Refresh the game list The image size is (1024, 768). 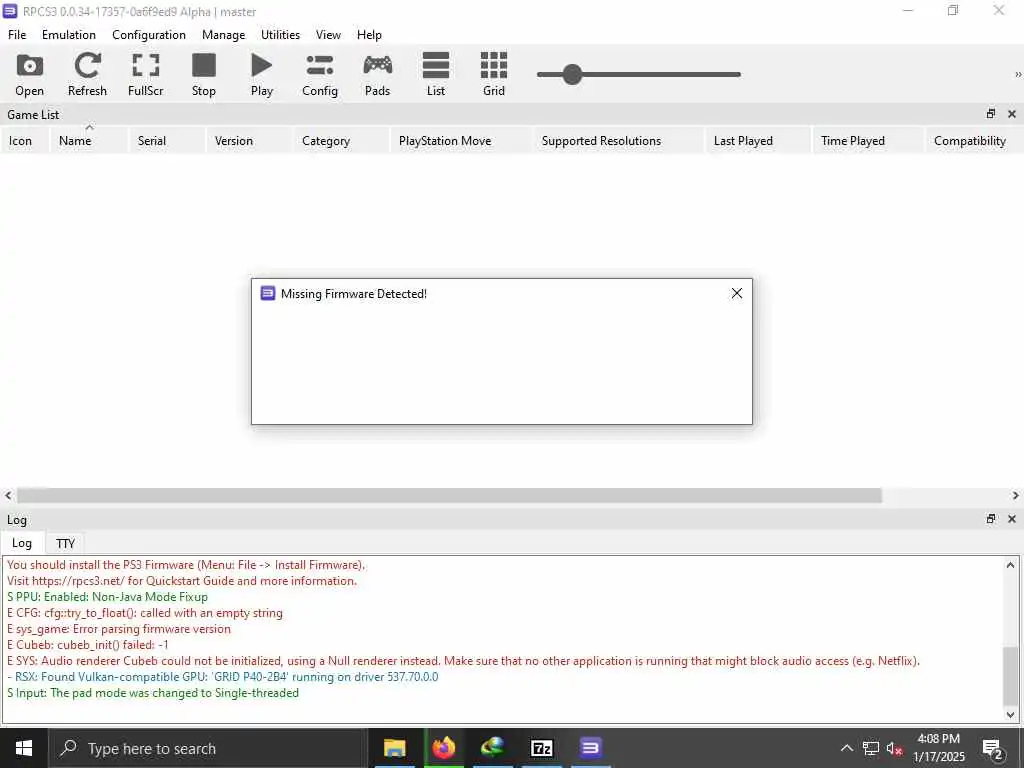88,74
